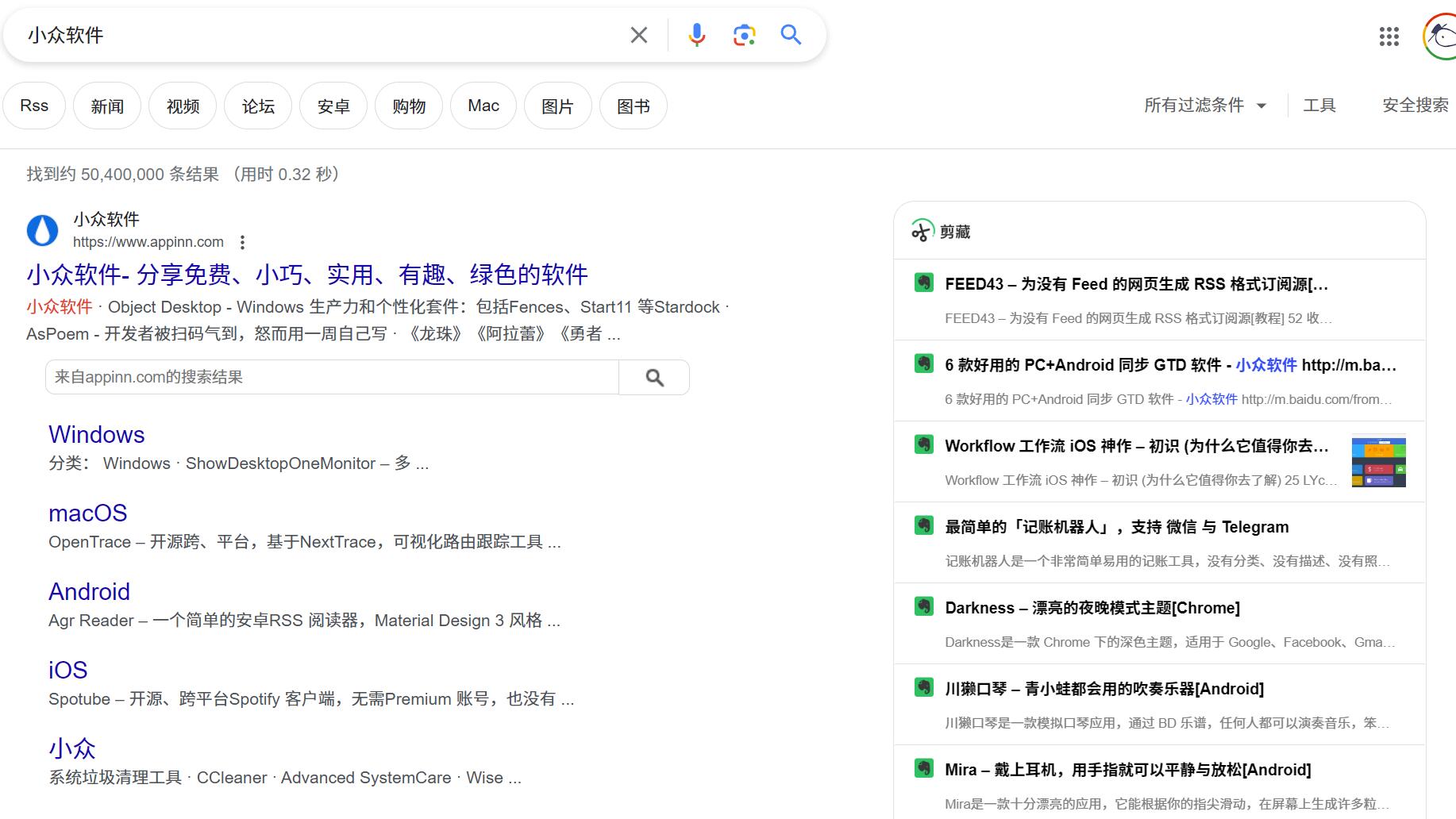Viewport: 1456px width, 819px height.
Task: Clear the search box with the X icon
Action: 638,35
